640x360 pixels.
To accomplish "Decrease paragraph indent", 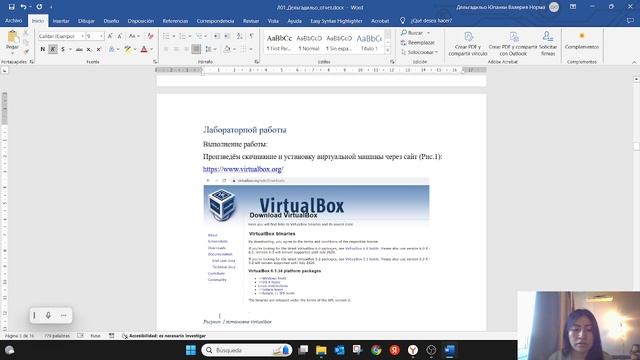I will (x=217, y=36).
